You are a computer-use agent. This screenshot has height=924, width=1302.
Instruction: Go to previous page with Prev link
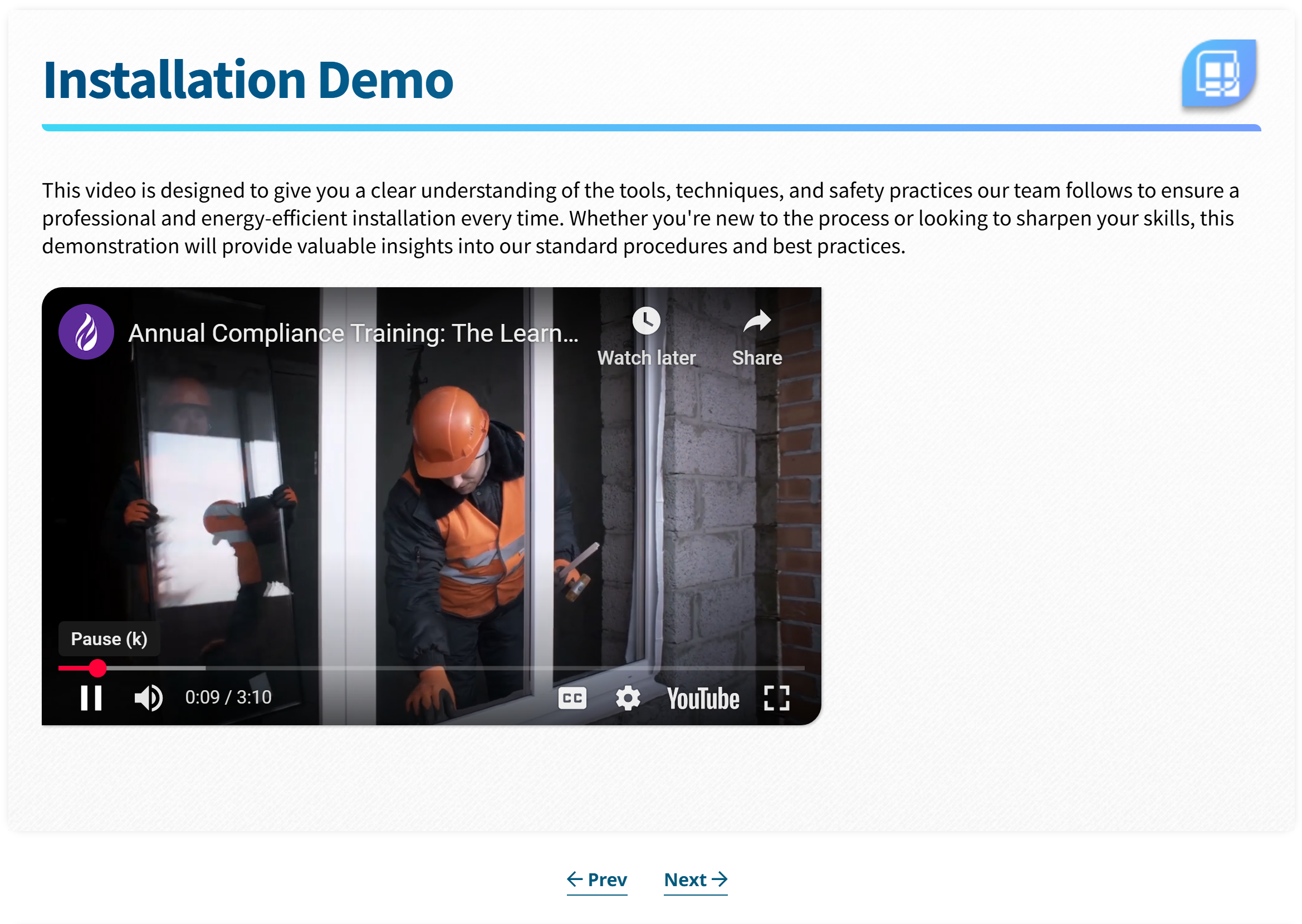(x=596, y=879)
